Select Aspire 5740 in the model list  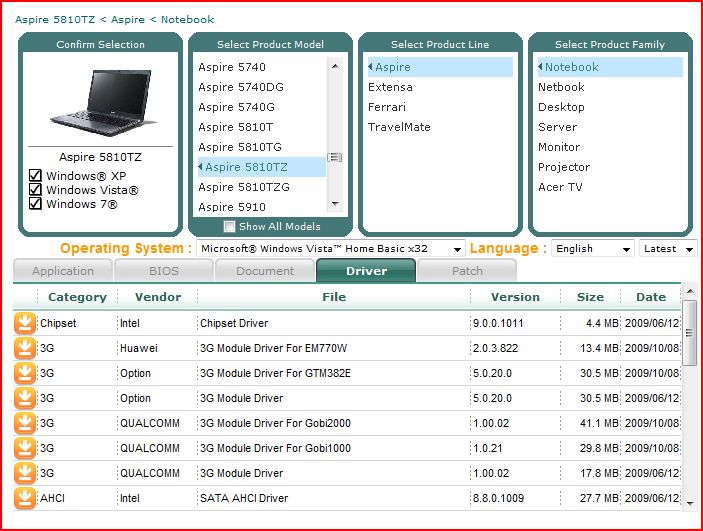(x=262, y=67)
